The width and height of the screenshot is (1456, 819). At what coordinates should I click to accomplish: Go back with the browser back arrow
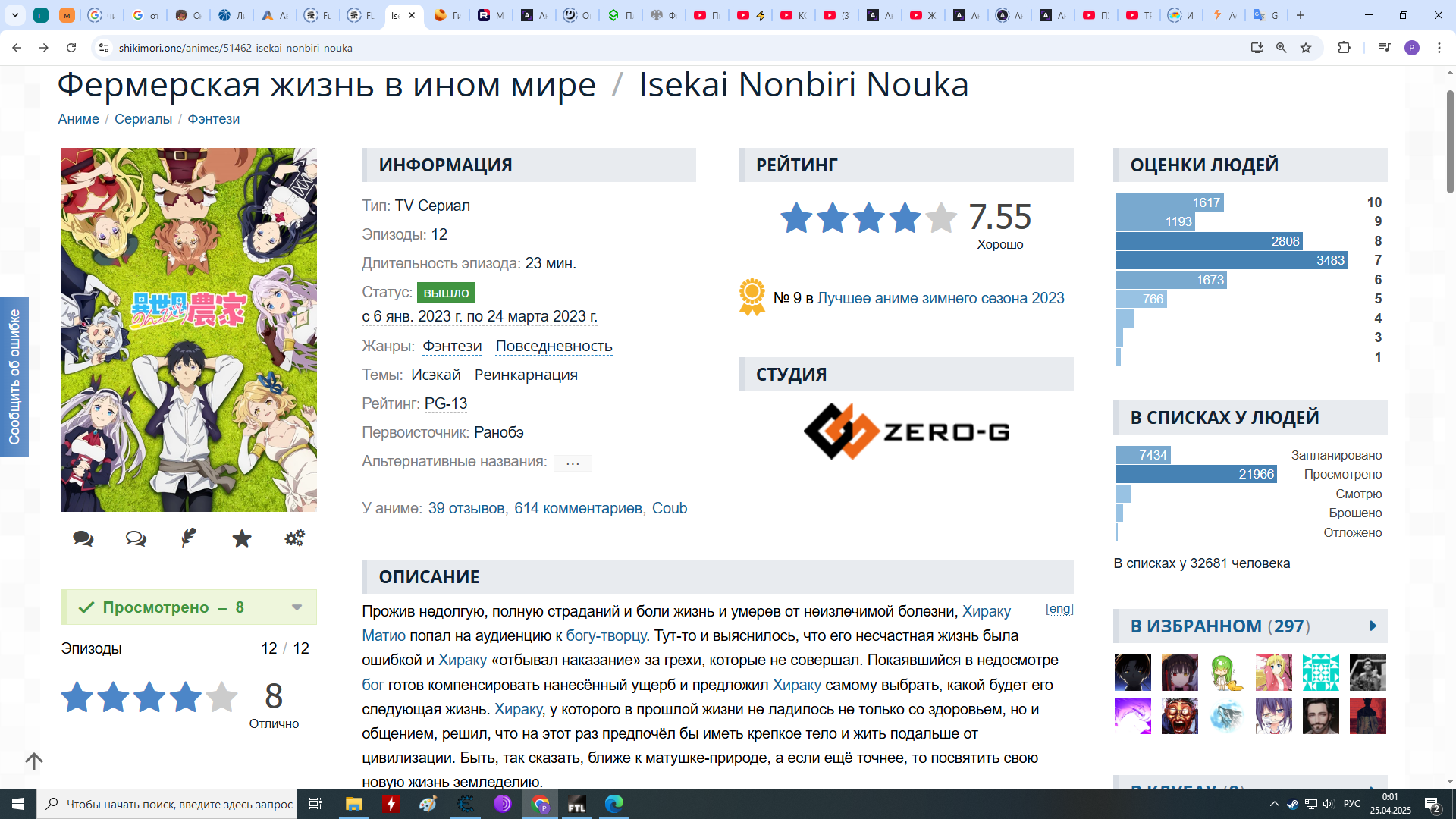coord(17,48)
